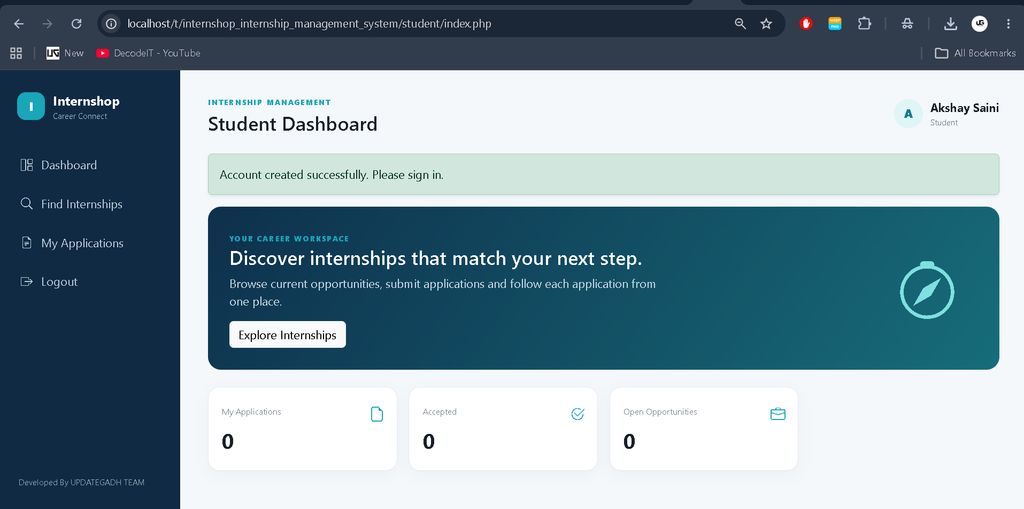Click the Dashboard layout icon
The width and height of the screenshot is (1024, 509).
27,165
